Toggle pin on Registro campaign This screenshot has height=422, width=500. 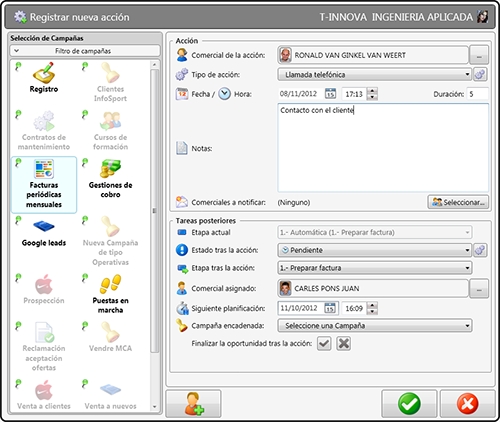click(x=18, y=66)
